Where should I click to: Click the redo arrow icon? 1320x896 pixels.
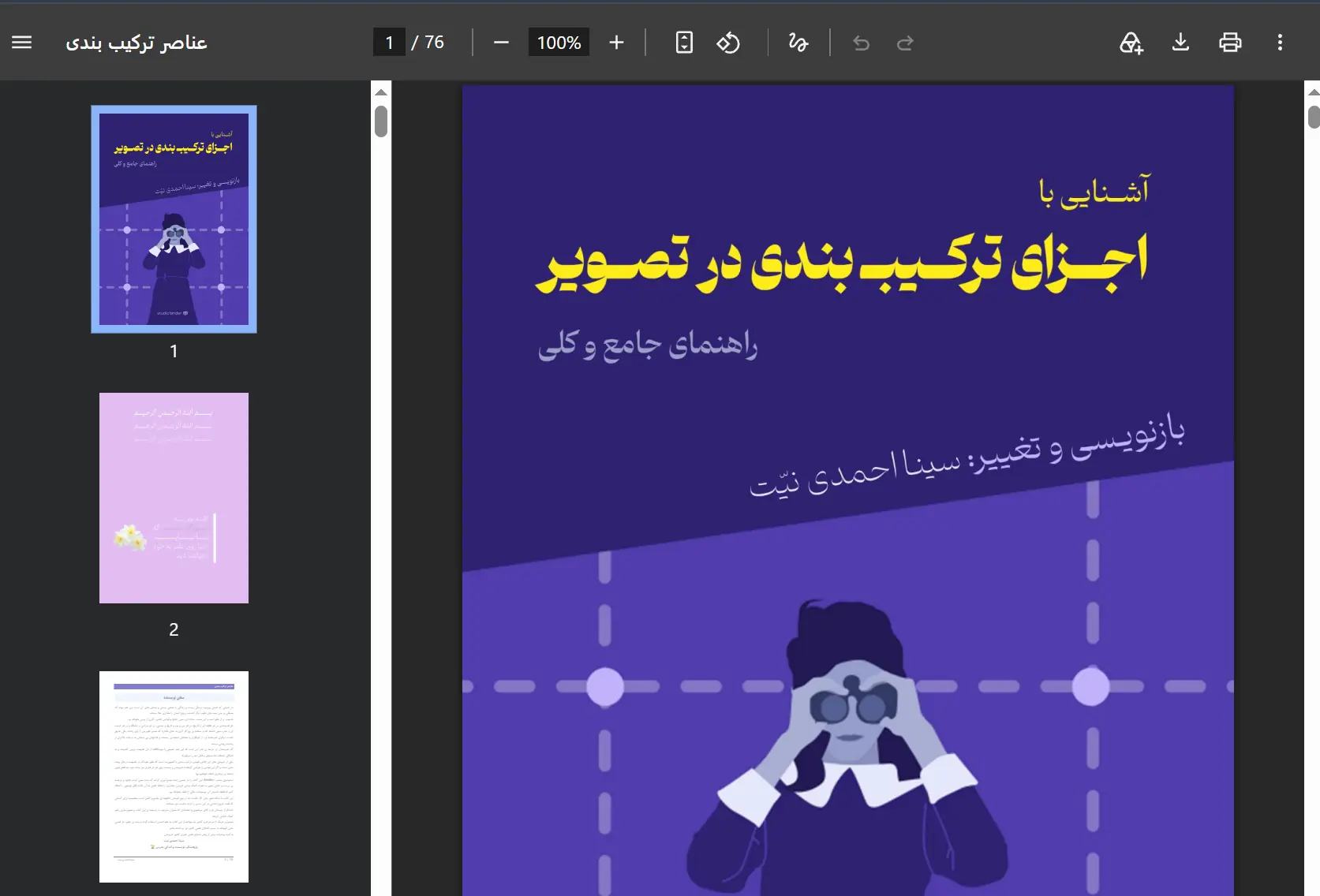tap(905, 43)
